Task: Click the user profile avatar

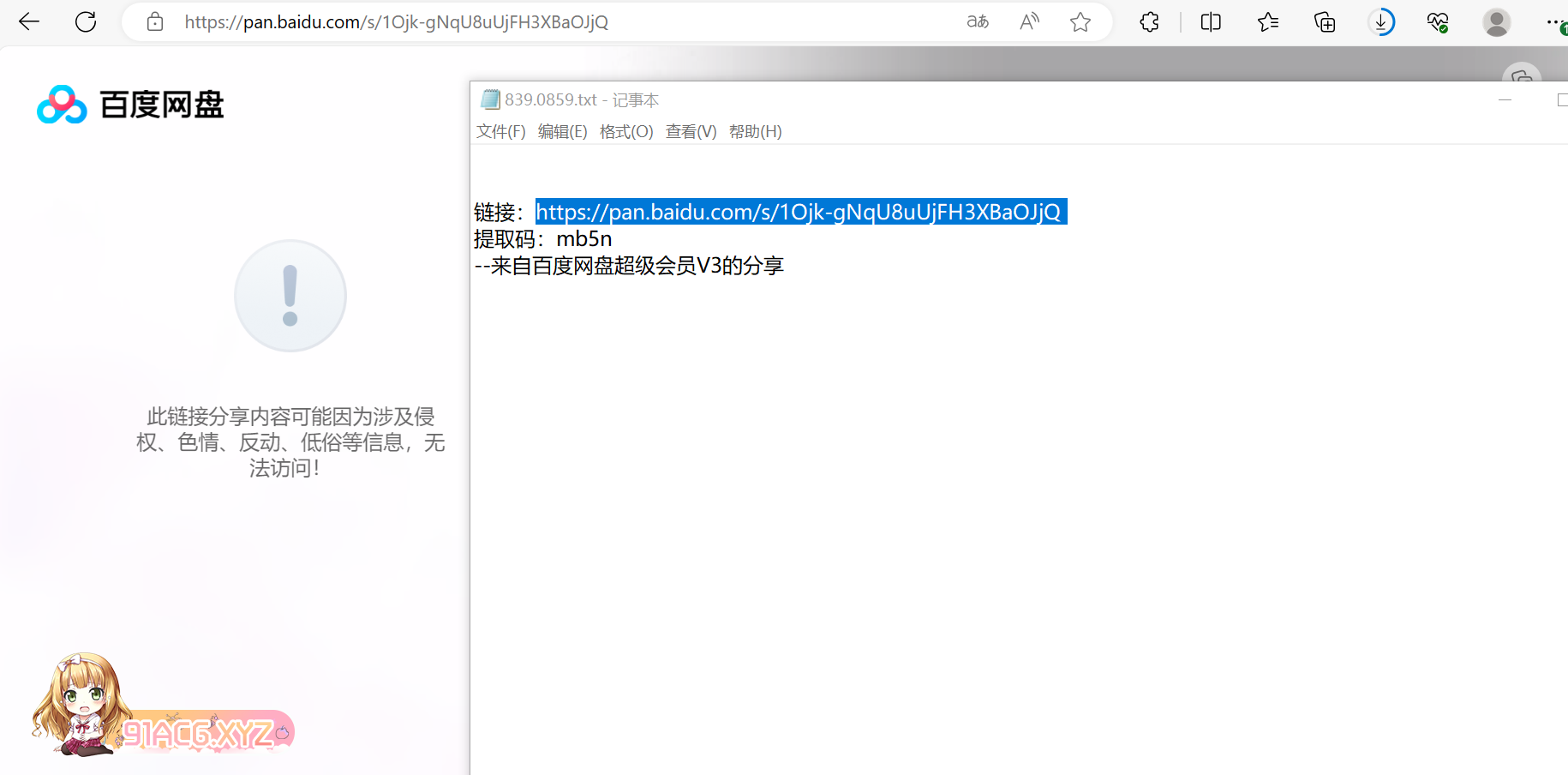Action: [x=1496, y=22]
